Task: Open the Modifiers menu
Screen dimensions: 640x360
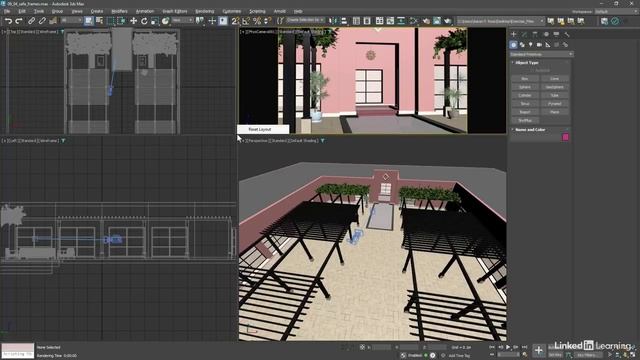Action: (x=119, y=11)
